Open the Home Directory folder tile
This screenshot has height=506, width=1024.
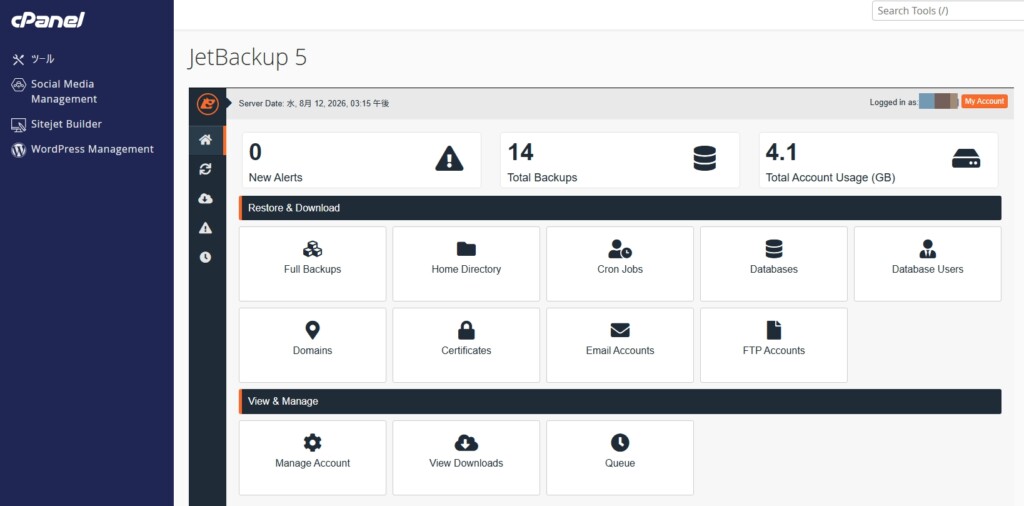(466, 264)
